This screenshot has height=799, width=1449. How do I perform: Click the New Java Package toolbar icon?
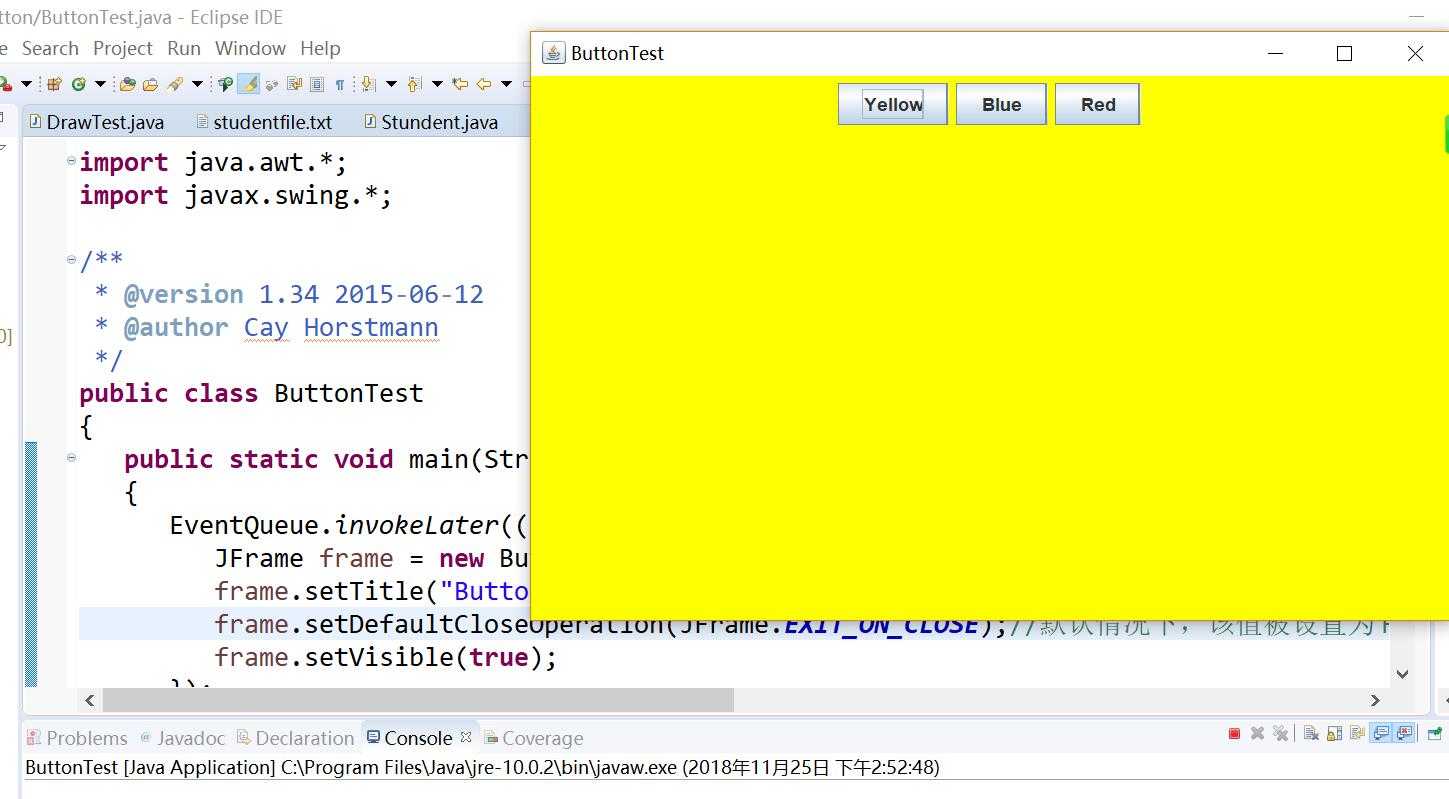(x=55, y=84)
